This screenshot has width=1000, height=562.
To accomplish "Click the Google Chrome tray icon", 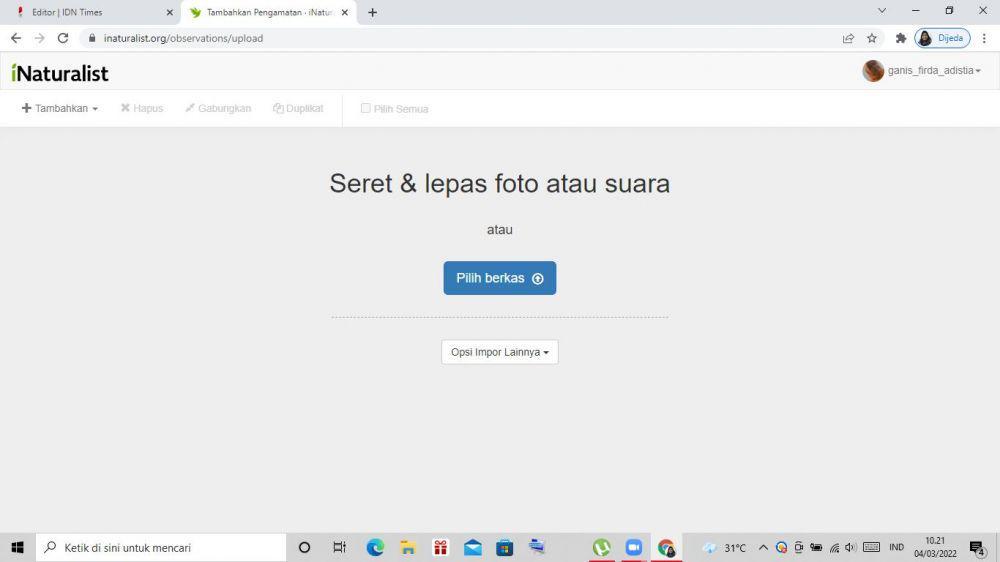I will [781, 547].
